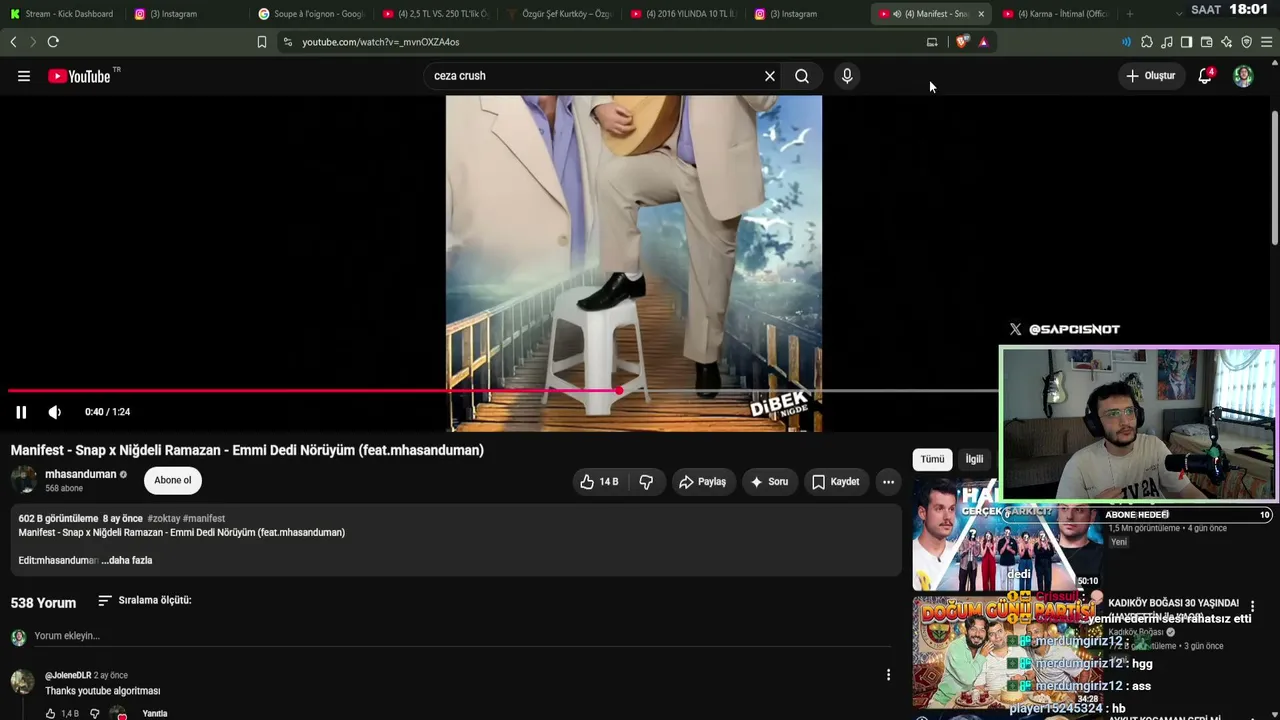Image resolution: width=1280 pixels, height=720 pixels.
Task: Switch to Stream - Kick Dashboard tab
Action: tap(62, 14)
